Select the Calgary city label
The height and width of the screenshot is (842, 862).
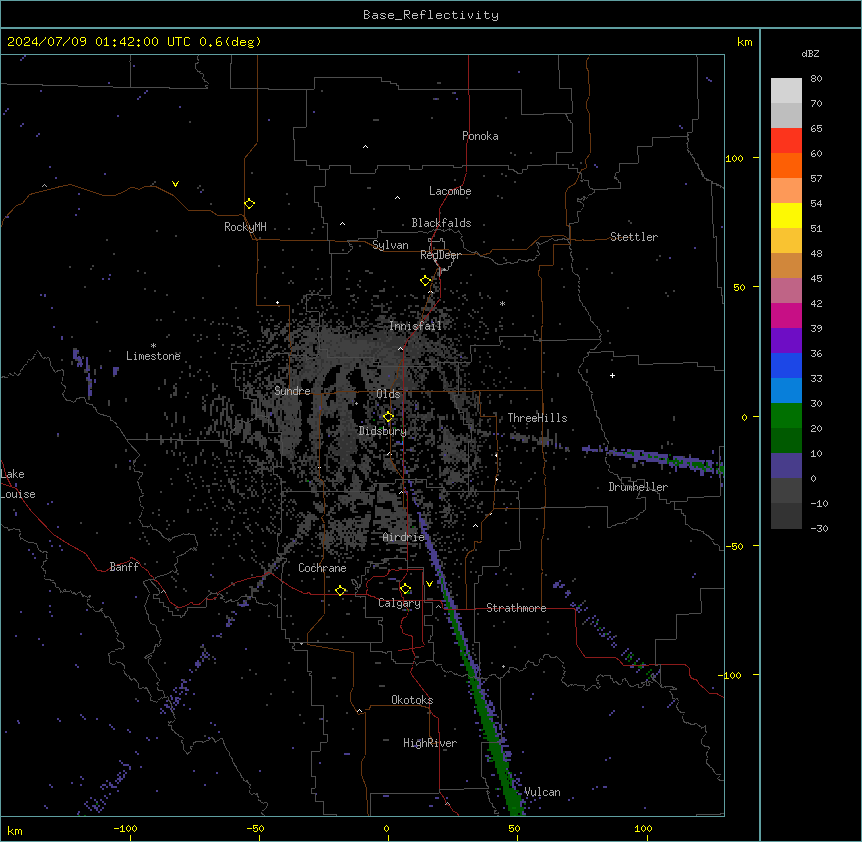pos(399,603)
